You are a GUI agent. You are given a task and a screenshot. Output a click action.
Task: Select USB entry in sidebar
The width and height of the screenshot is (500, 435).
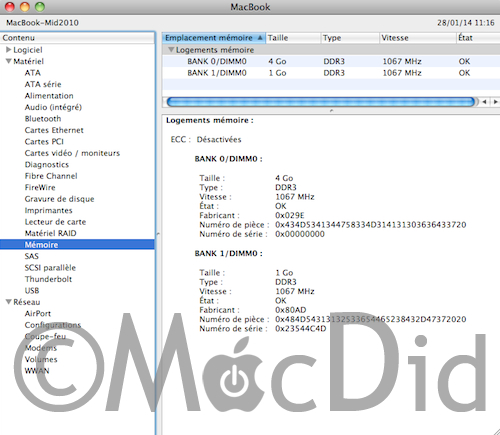pos(32,291)
